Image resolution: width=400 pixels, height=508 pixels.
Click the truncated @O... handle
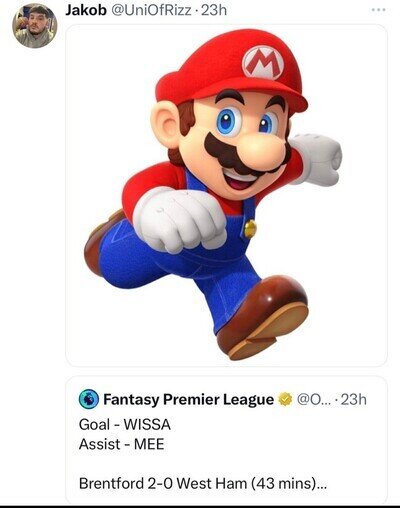[313, 399]
